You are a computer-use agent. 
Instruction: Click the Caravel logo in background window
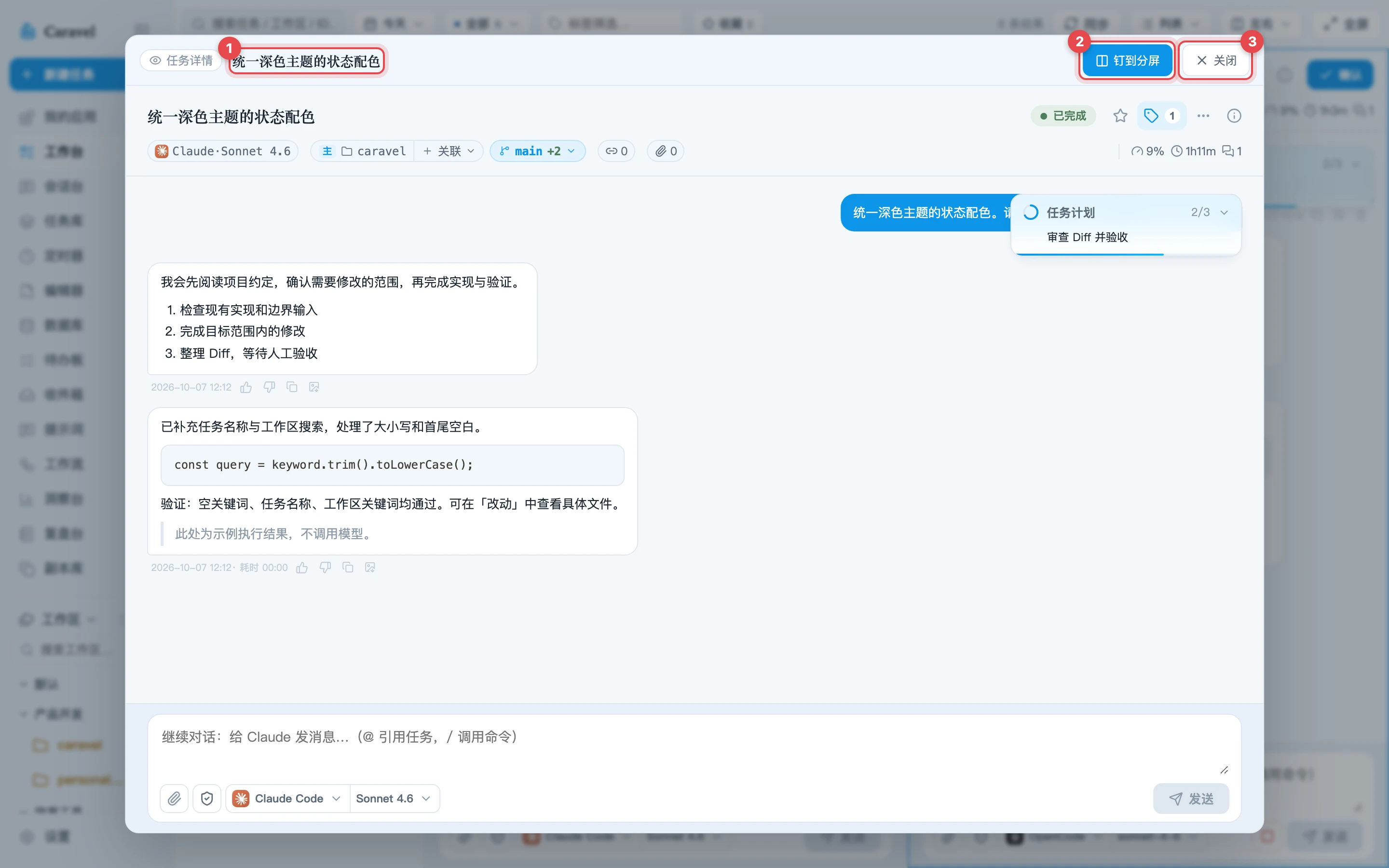[57, 31]
